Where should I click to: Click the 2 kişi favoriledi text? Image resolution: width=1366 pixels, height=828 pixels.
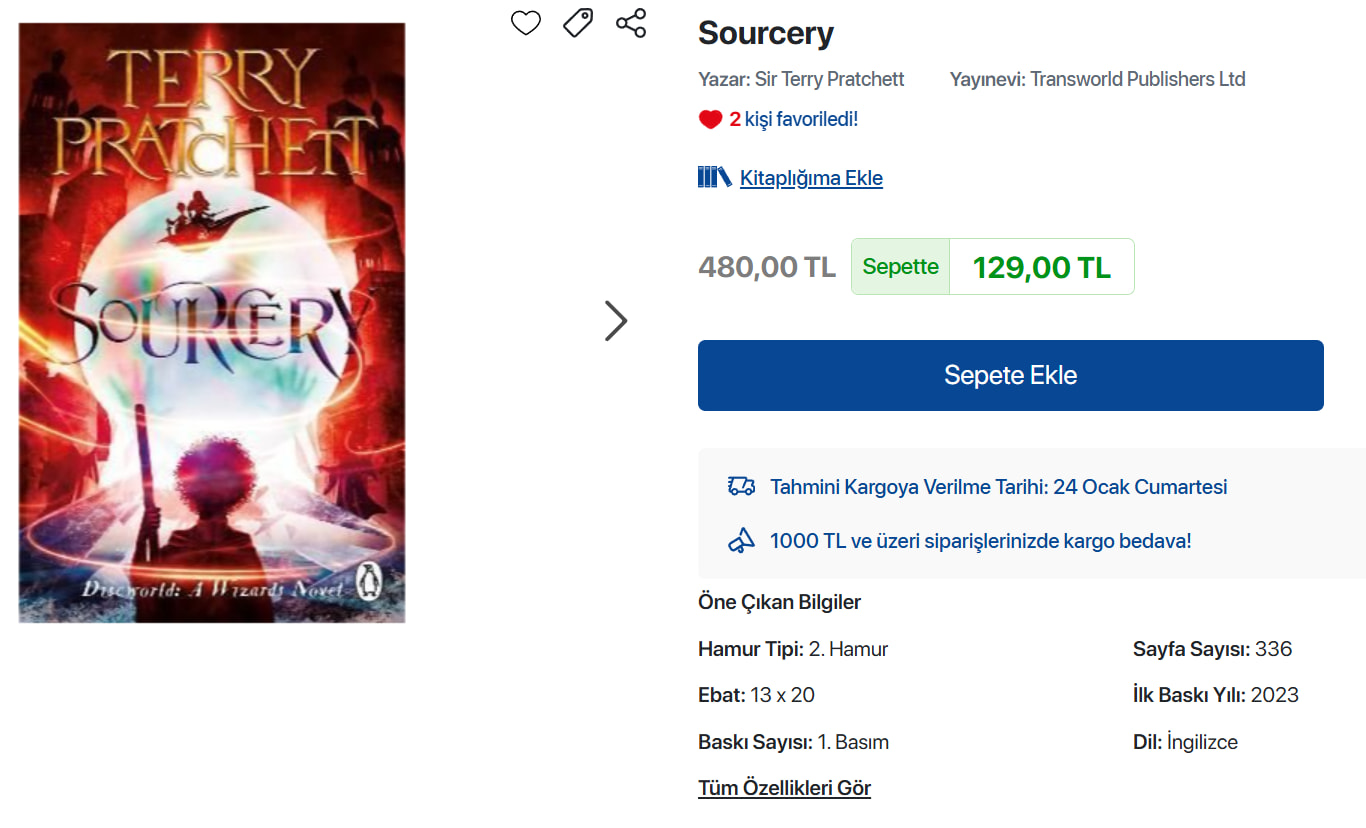coord(794,120)
